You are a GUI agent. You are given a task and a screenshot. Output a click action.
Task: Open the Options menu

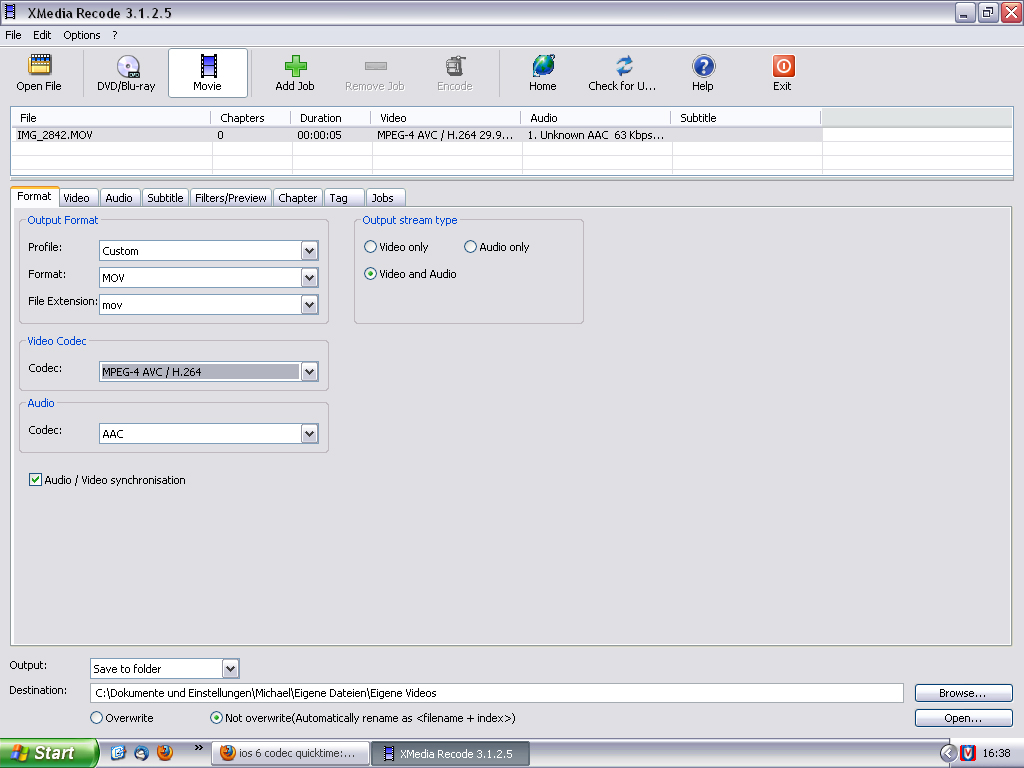(82, 35)
